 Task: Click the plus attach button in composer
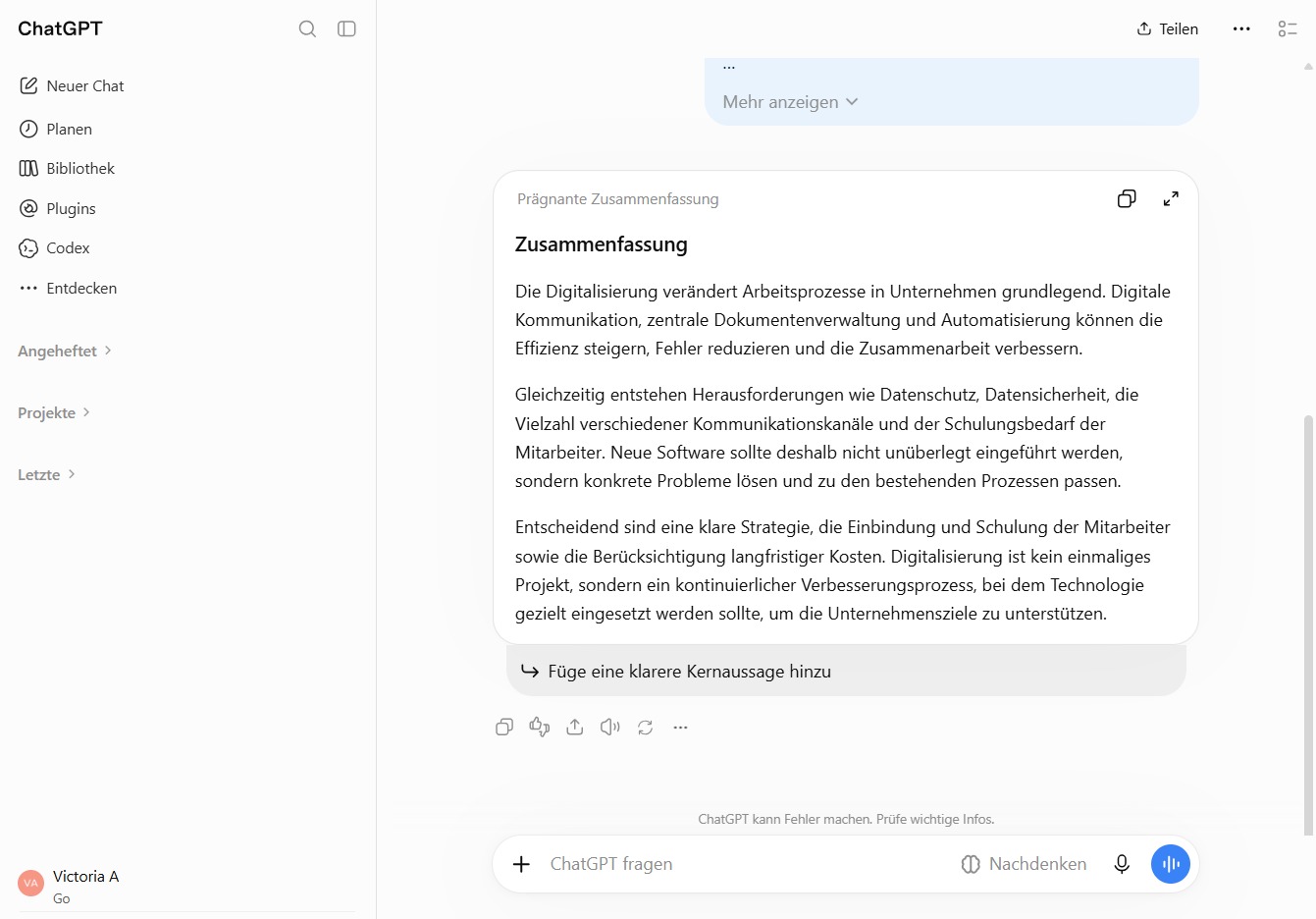coord(521,864)
